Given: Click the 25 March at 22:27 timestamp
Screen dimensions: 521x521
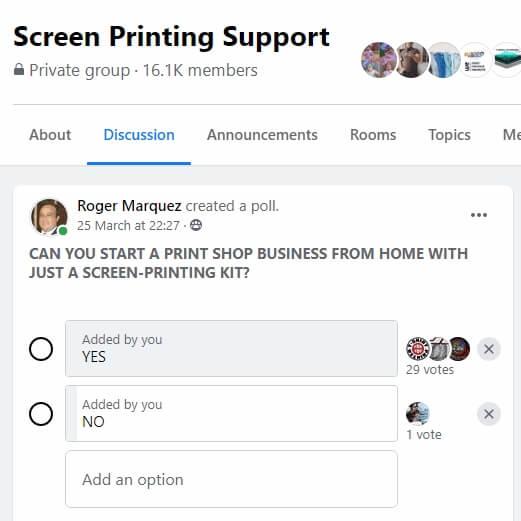Looking at the screenshot, I should click(128, 226).
